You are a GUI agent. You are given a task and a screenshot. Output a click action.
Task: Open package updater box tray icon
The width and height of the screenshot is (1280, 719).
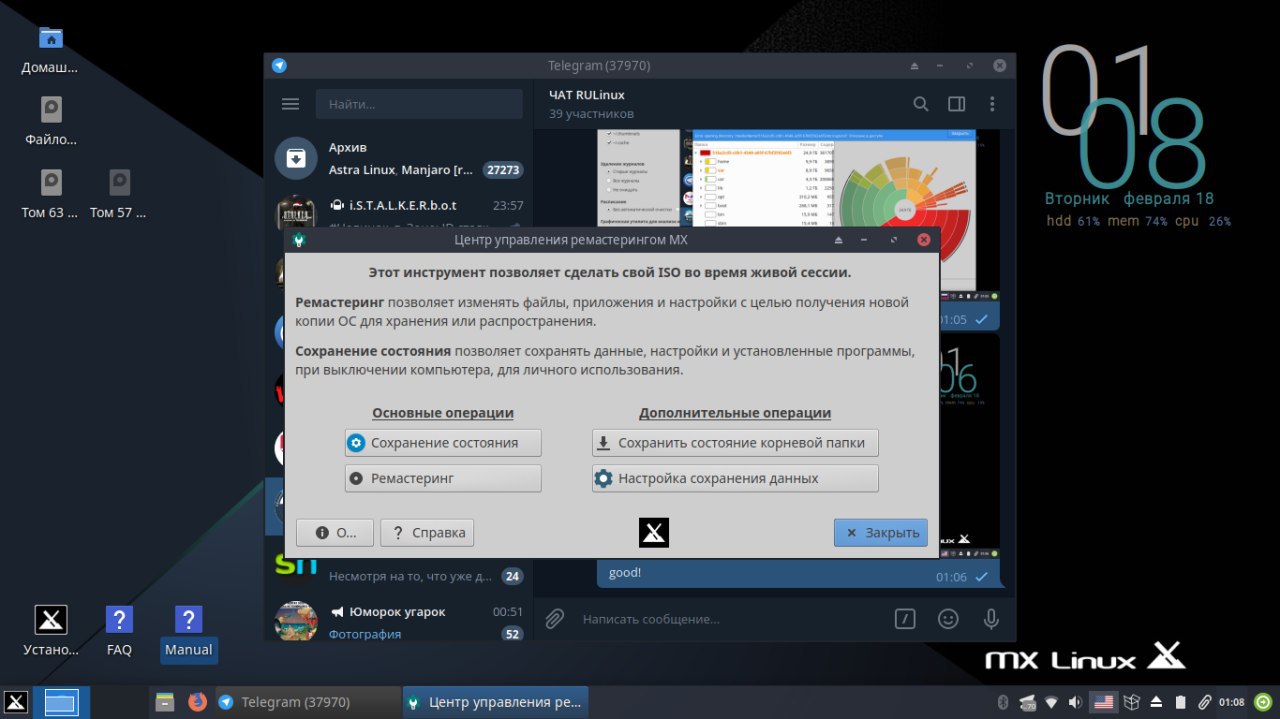tap(1132, 702)
